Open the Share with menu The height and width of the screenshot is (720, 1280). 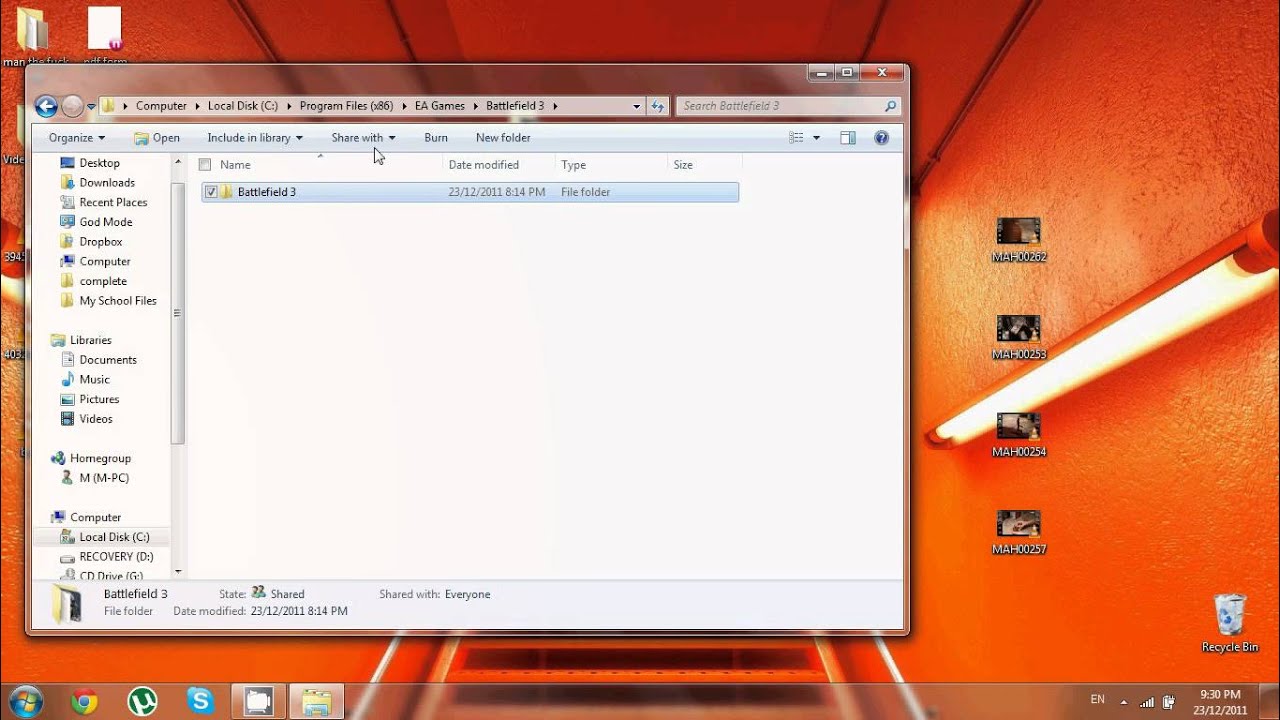[x=363, y=138]
